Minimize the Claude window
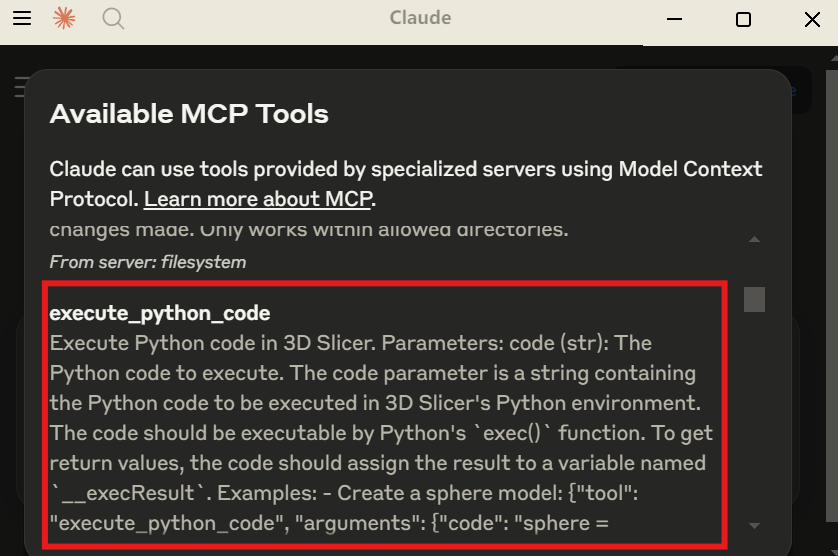 tap(674, 19)
